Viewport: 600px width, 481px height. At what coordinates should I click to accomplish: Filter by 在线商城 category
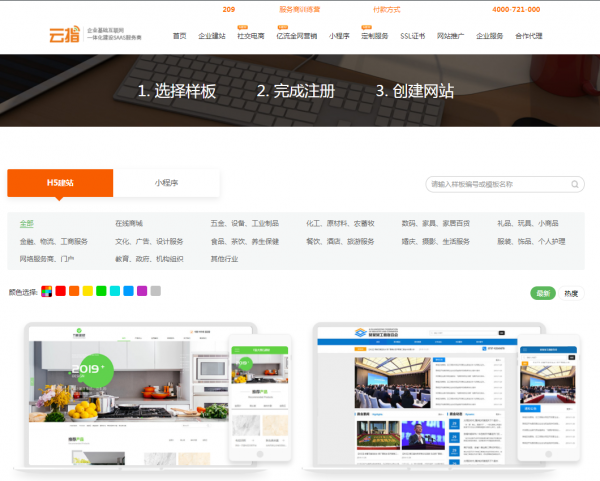(128, 223)
